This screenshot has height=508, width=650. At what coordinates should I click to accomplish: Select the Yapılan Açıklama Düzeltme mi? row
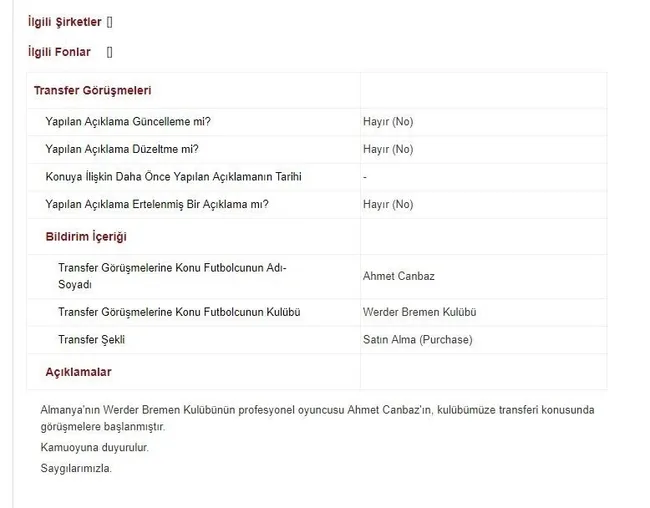(317, 149)
